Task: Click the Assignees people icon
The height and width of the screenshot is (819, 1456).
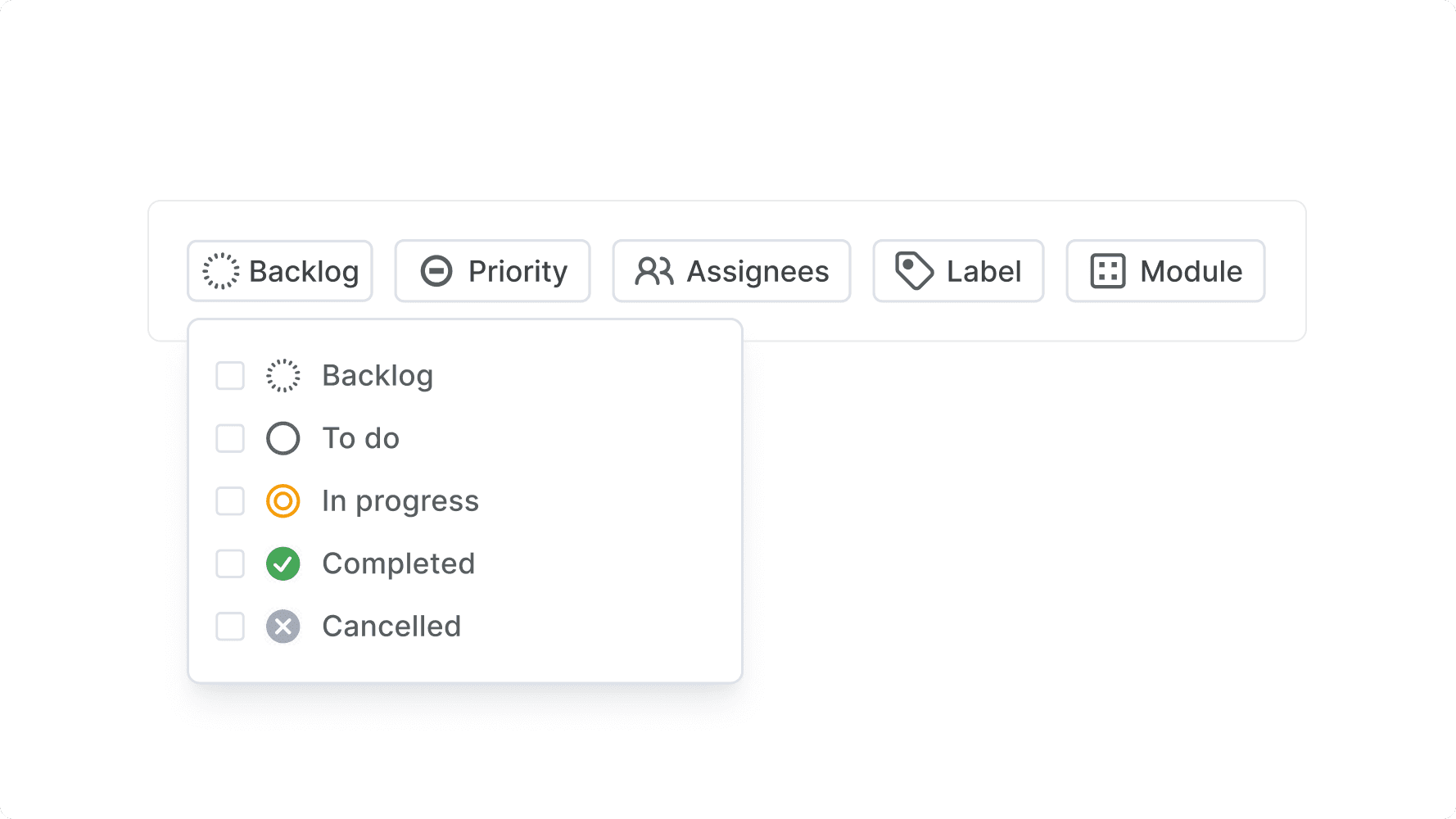Action: click(654, 270)
